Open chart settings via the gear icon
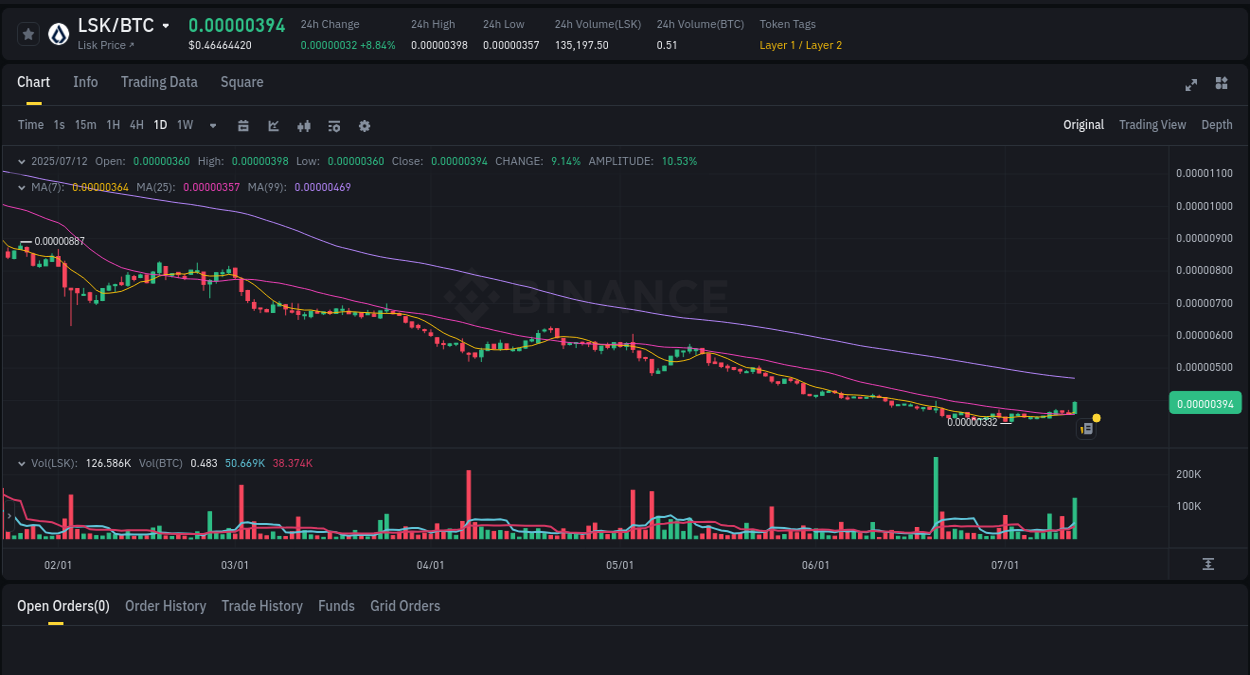This screenshot has width=1250, height=675. [x=363, y=125]
